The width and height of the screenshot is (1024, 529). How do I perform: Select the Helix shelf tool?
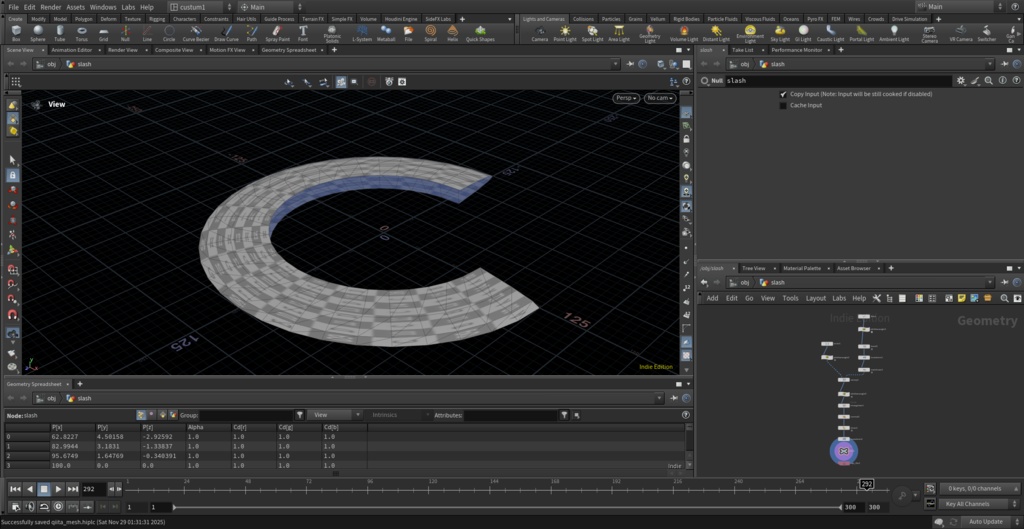[453, 33]
